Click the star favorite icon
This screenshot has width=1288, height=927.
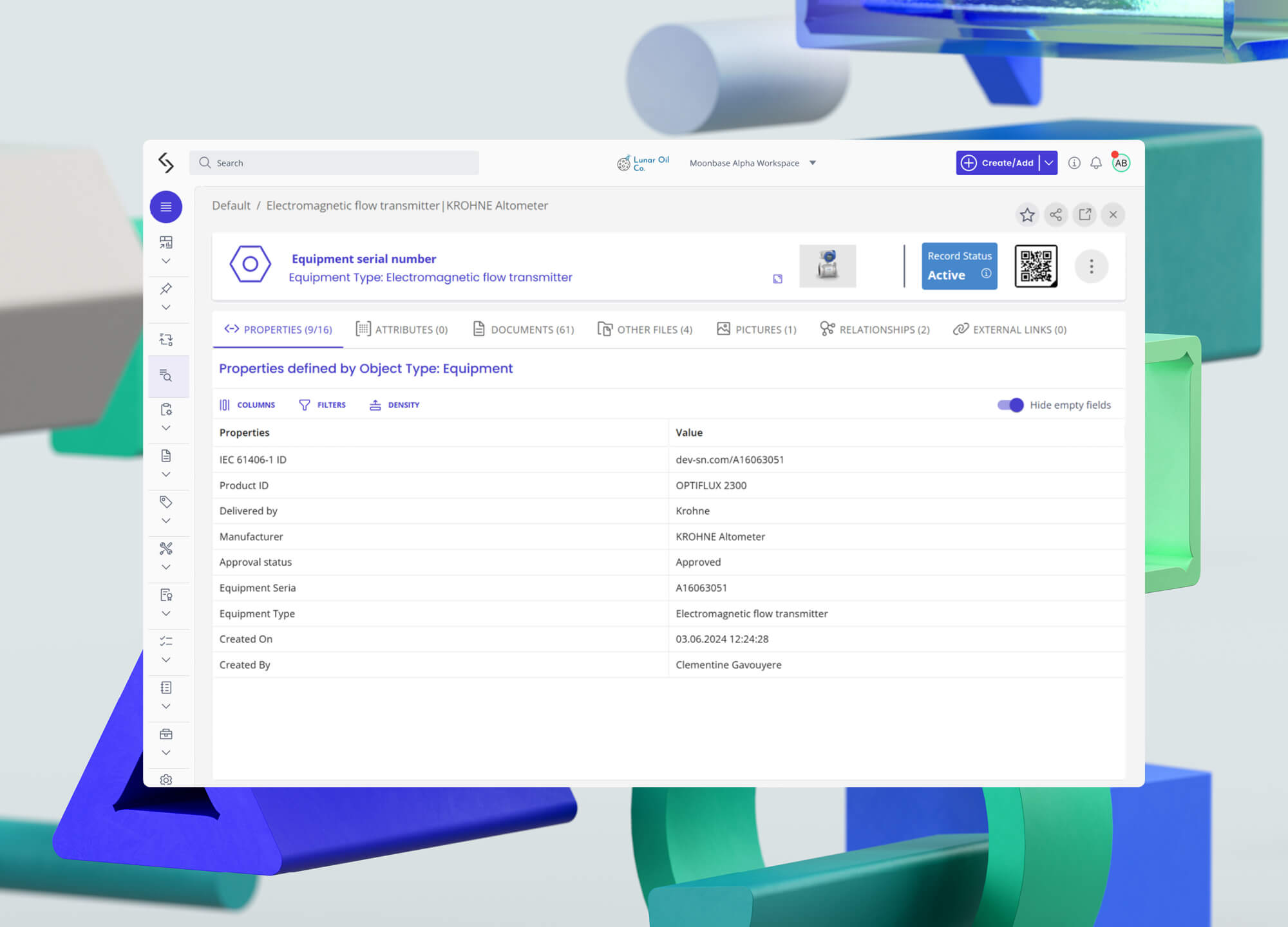tap(1027, 214)
